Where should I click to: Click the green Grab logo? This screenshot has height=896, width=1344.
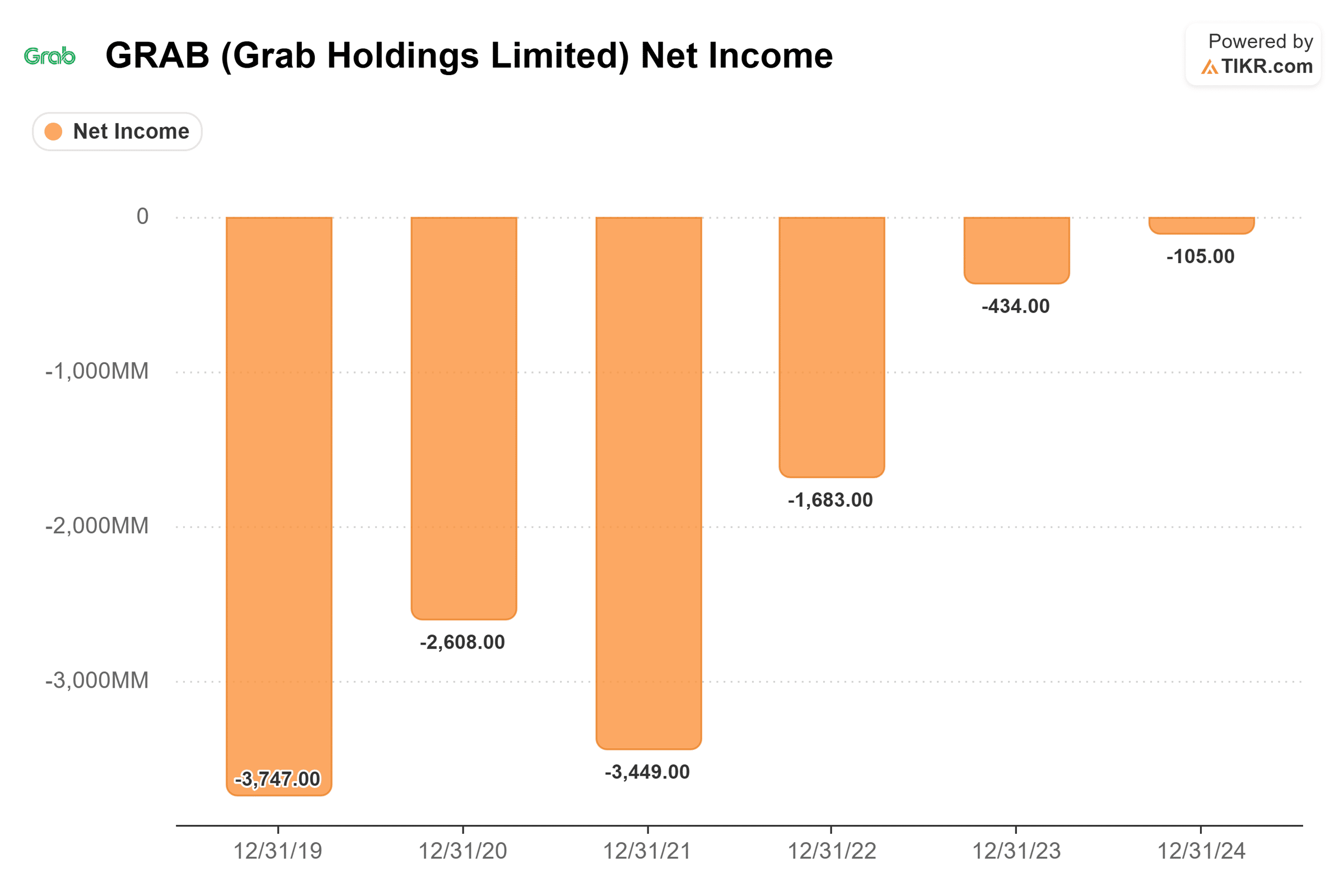(x=50, y=56)
